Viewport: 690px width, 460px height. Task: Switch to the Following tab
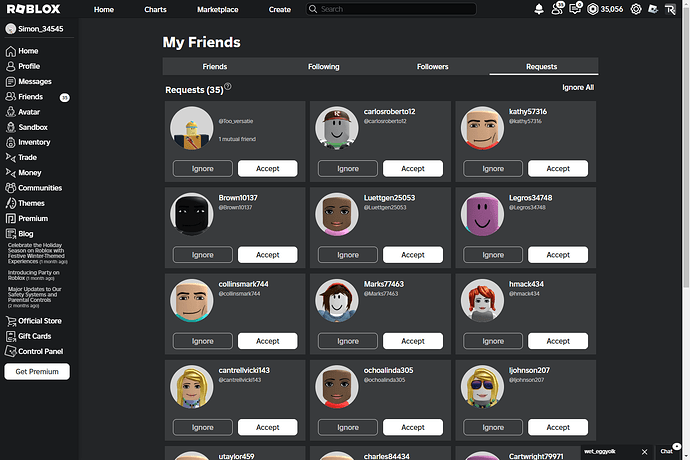[x=323, y=66]
